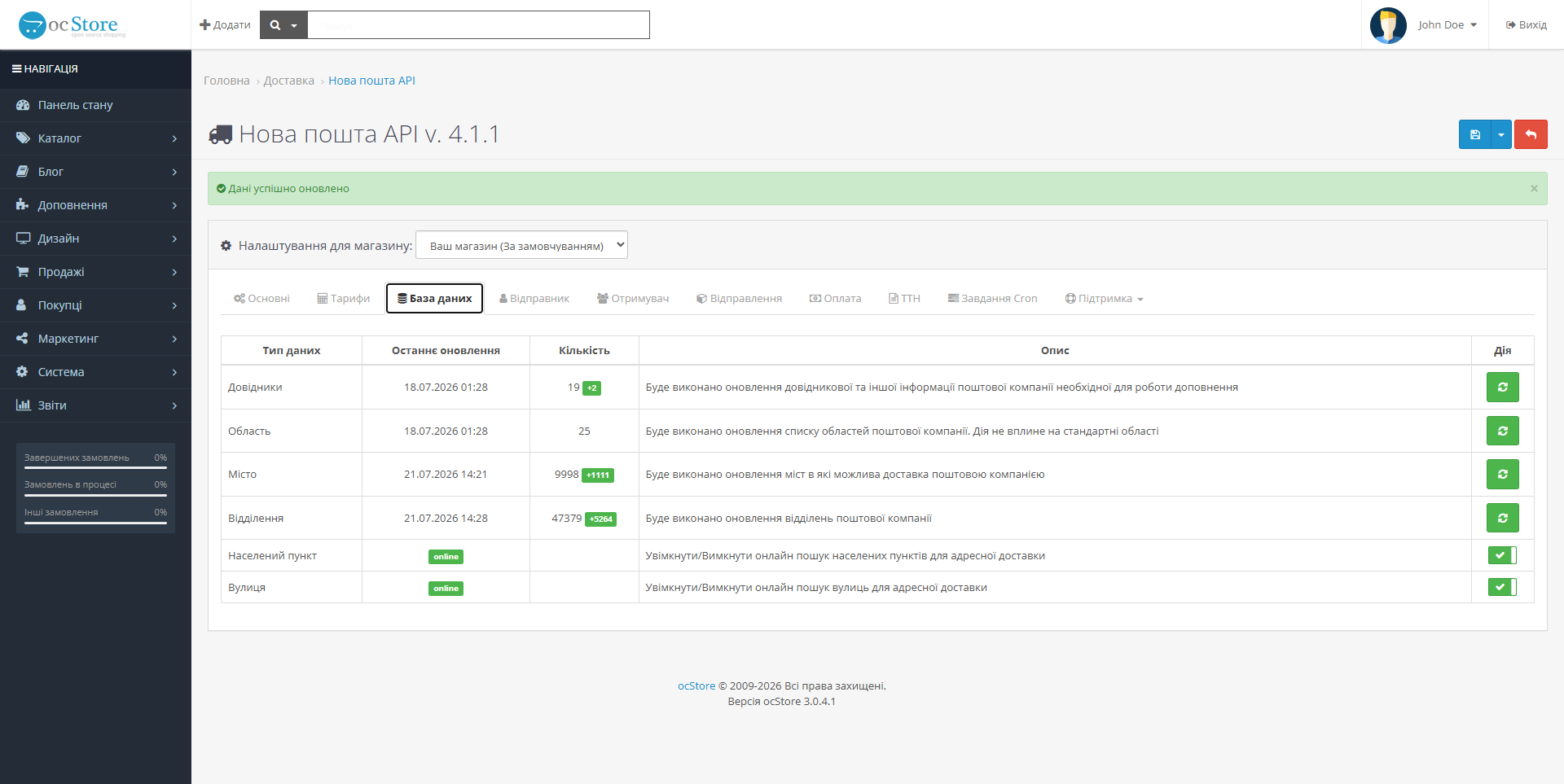Open Панель стану in the sidebar
Screen dimensions: 1564x784
pos(95,105)
